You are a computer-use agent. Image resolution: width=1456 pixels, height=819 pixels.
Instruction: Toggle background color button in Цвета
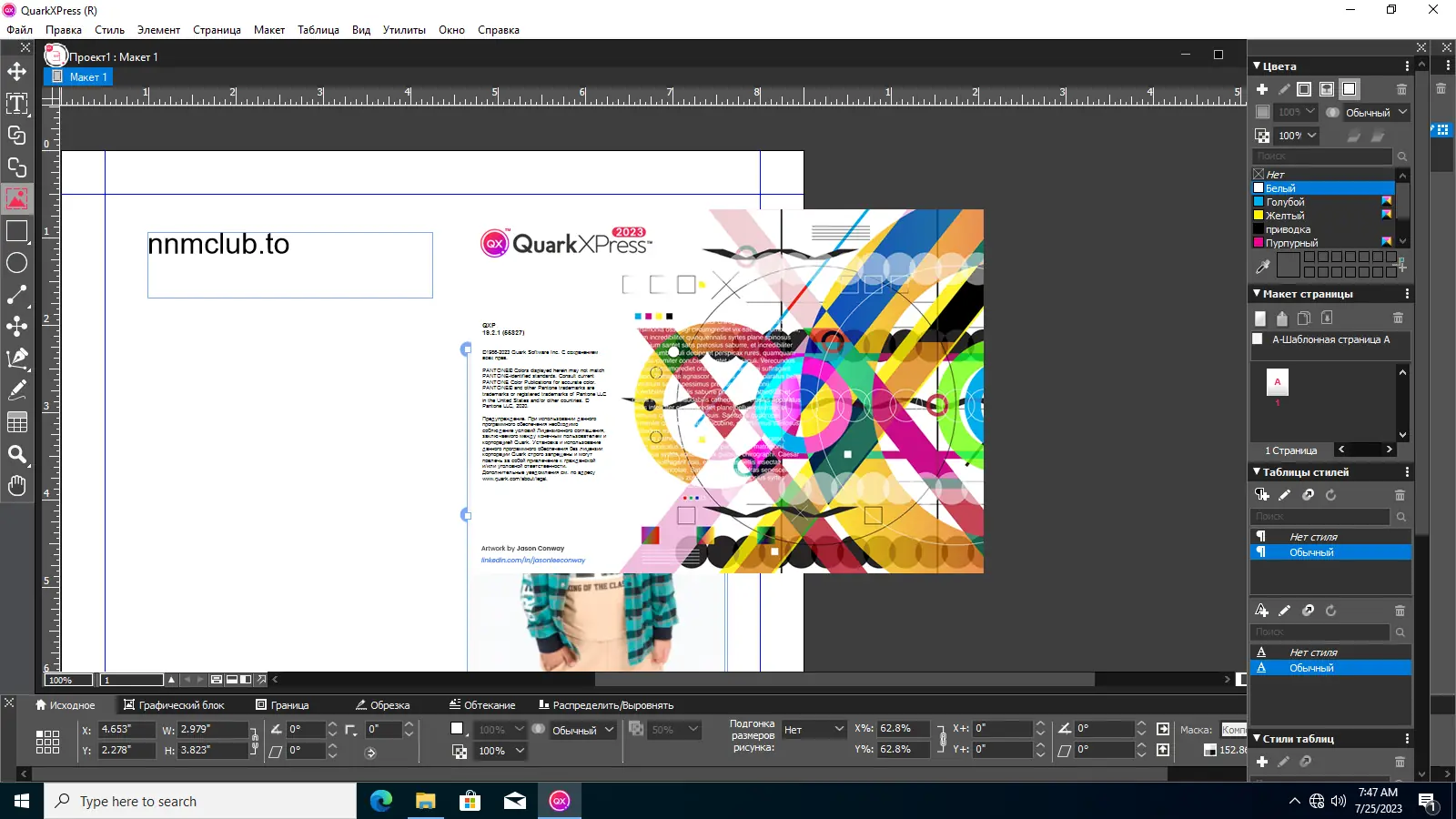pyautogui.click(x=1350, y=89)
